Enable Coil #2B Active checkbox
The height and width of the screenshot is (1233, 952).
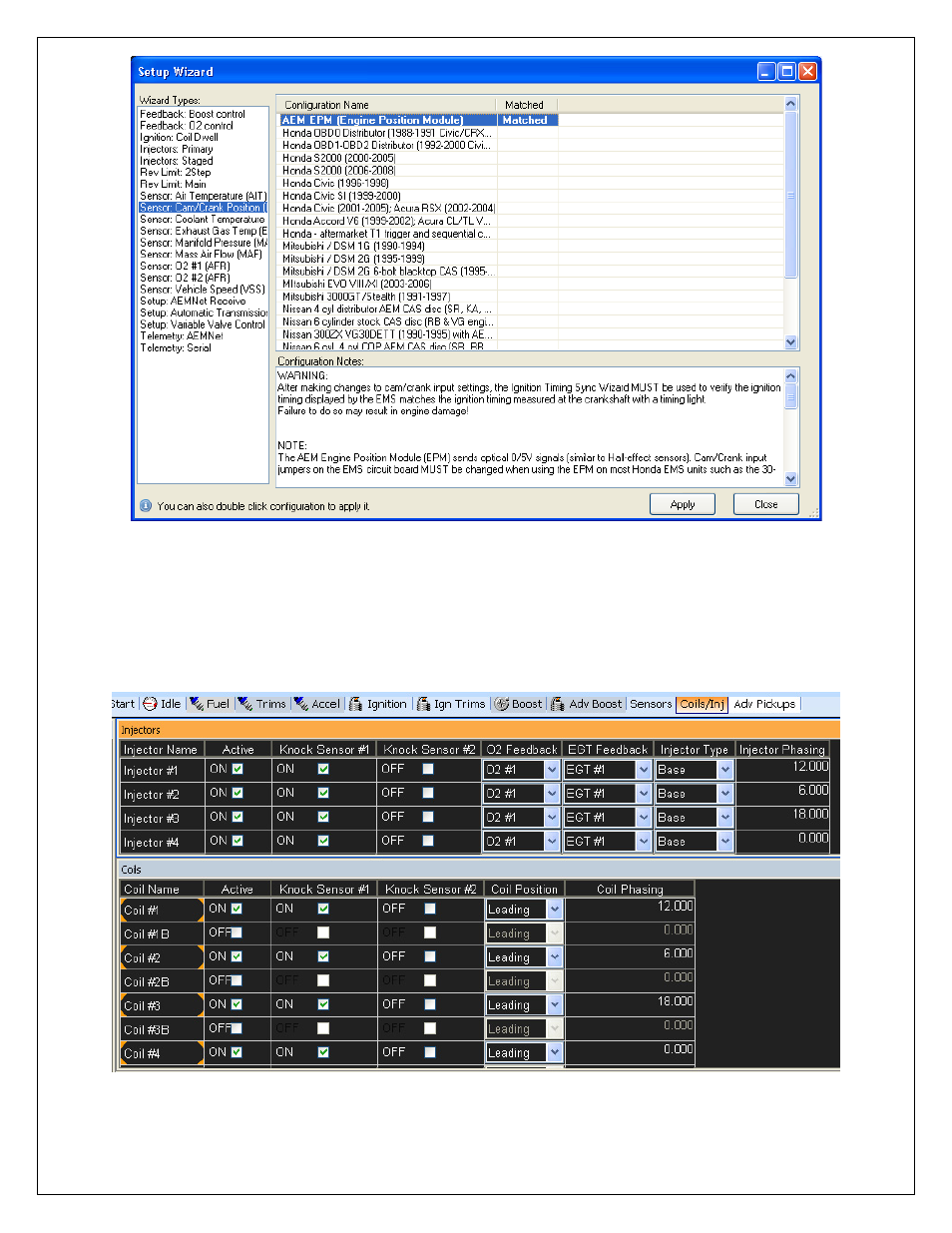point(237,980)
